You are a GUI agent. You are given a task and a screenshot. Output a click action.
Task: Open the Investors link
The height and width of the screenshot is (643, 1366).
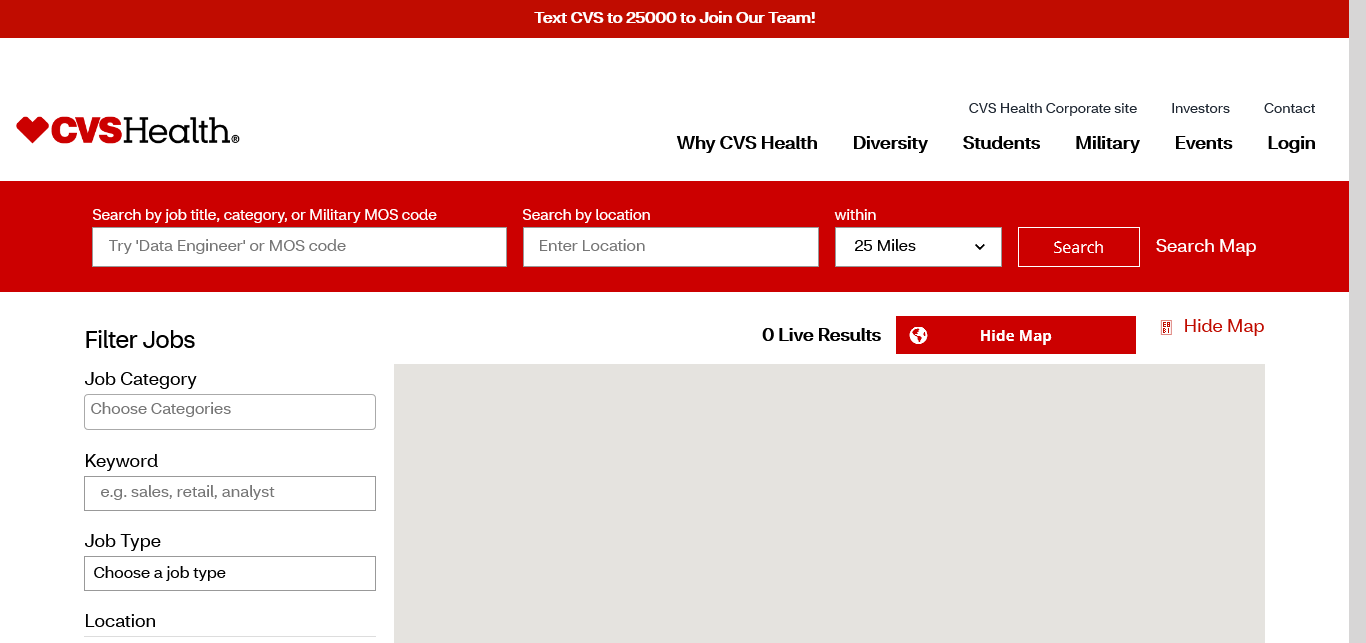coord(1200,108)
